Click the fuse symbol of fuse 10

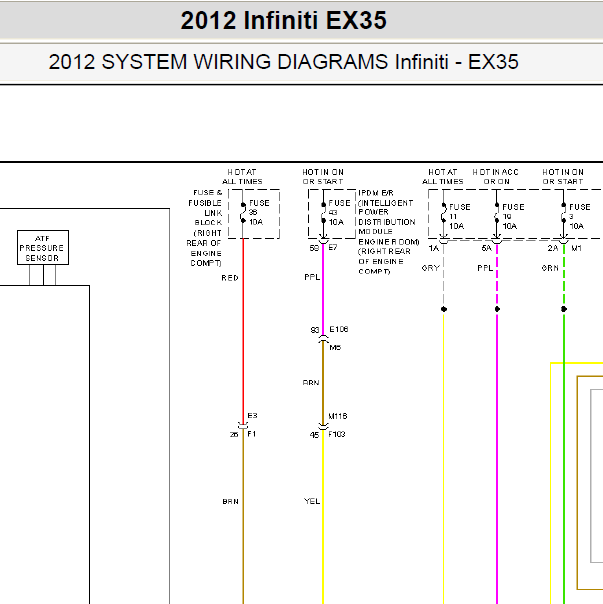pos(497,213)
